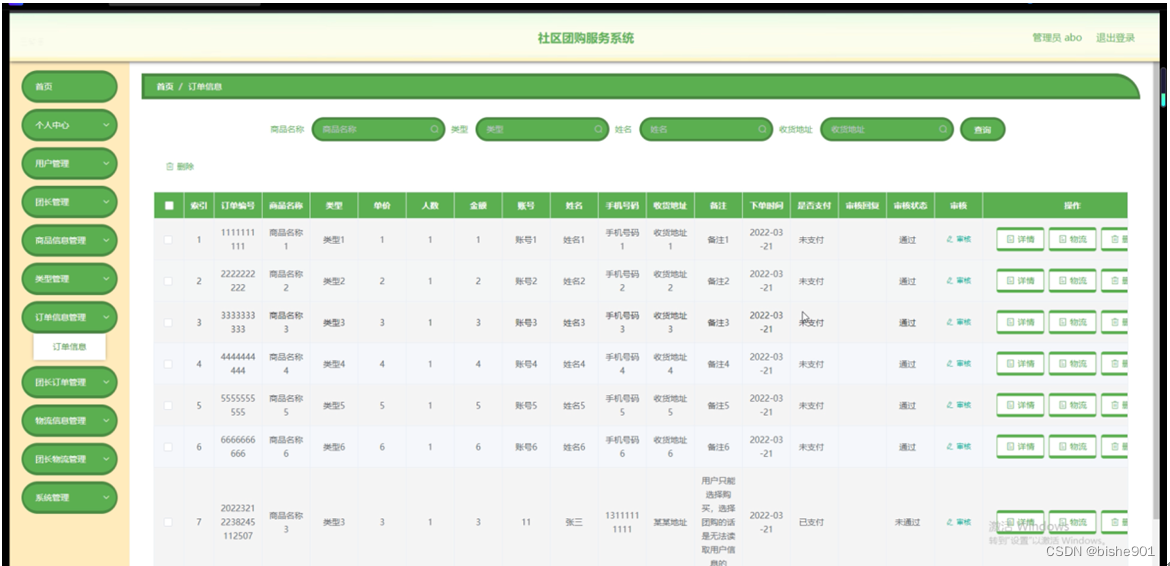Open 详情 for order 1111111111
This screenshot has height=566, width=1170.
1020,239
